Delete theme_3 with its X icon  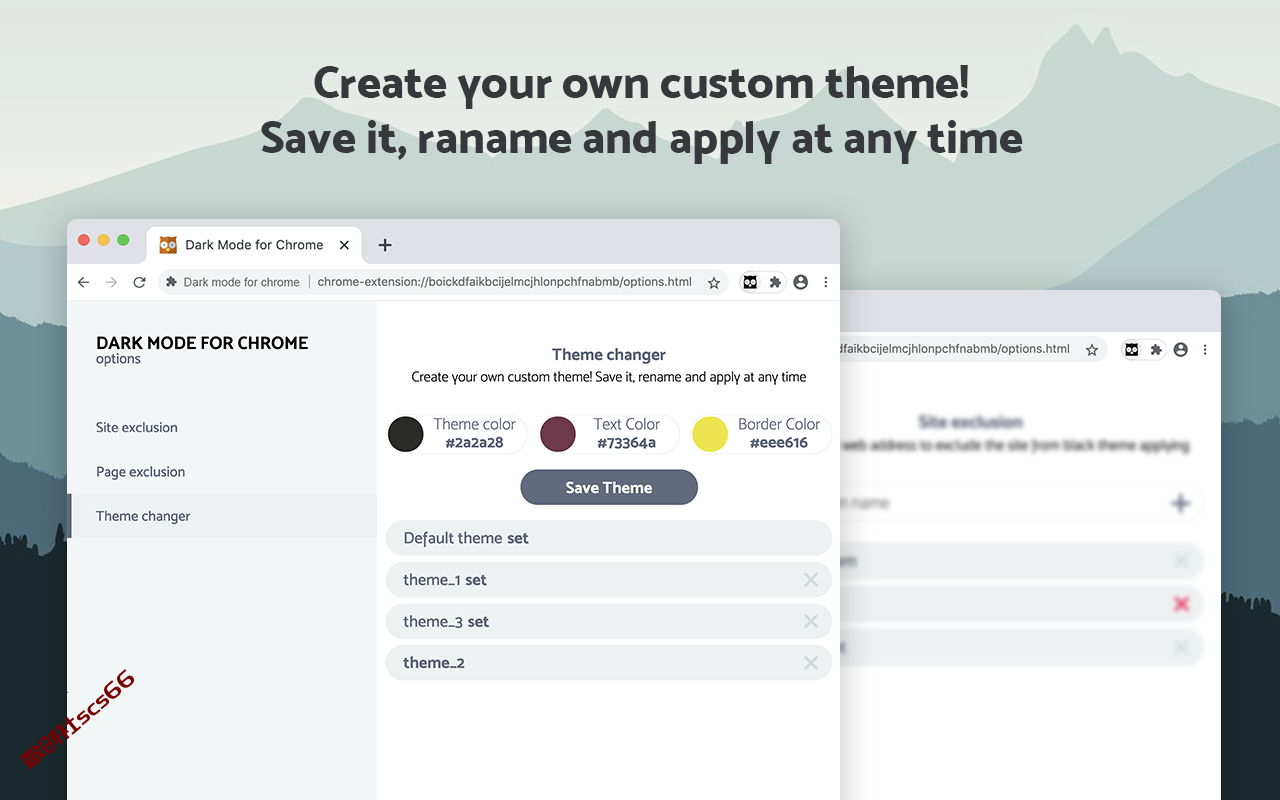tap(811, 621)
